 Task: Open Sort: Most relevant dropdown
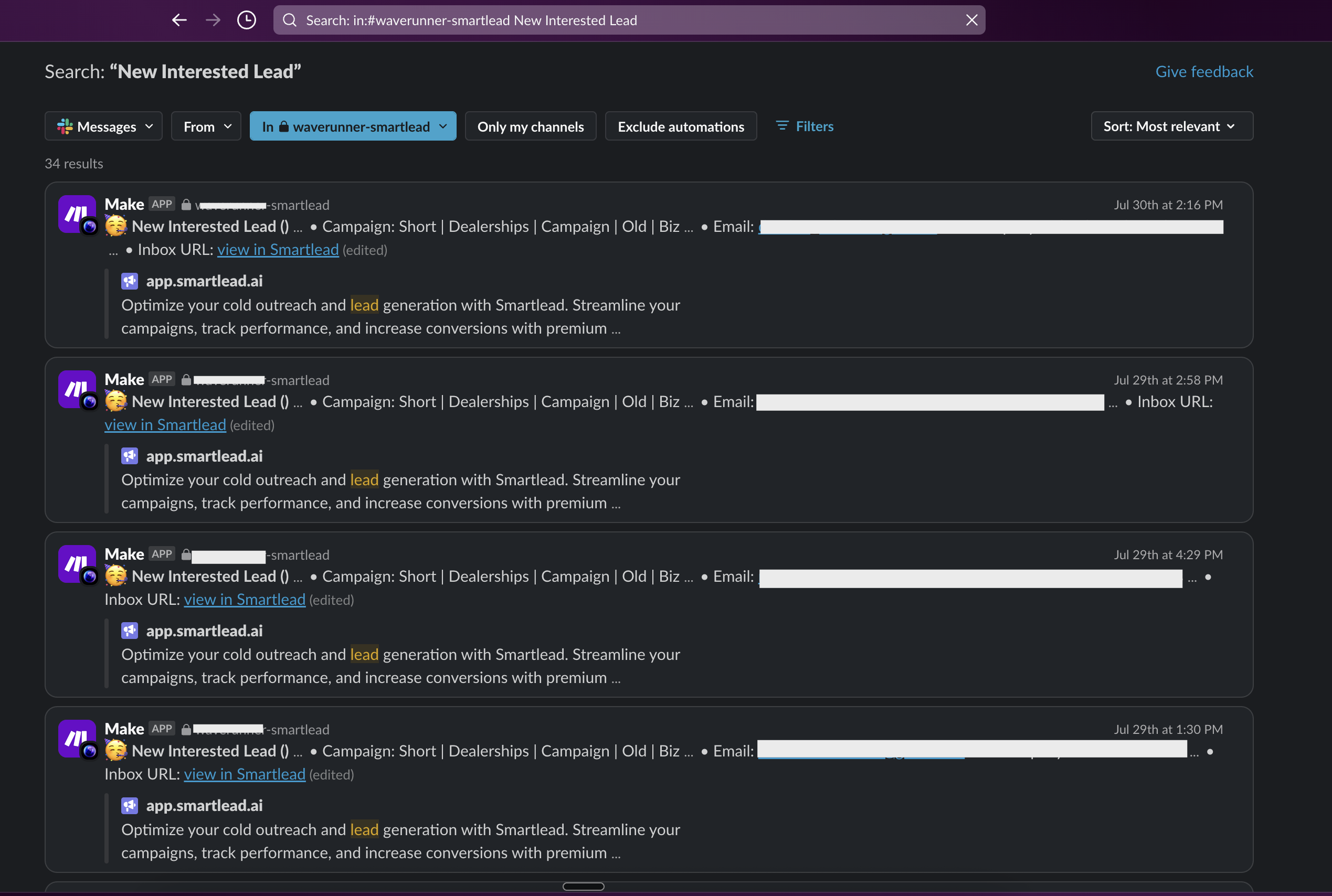[1171, 126]
